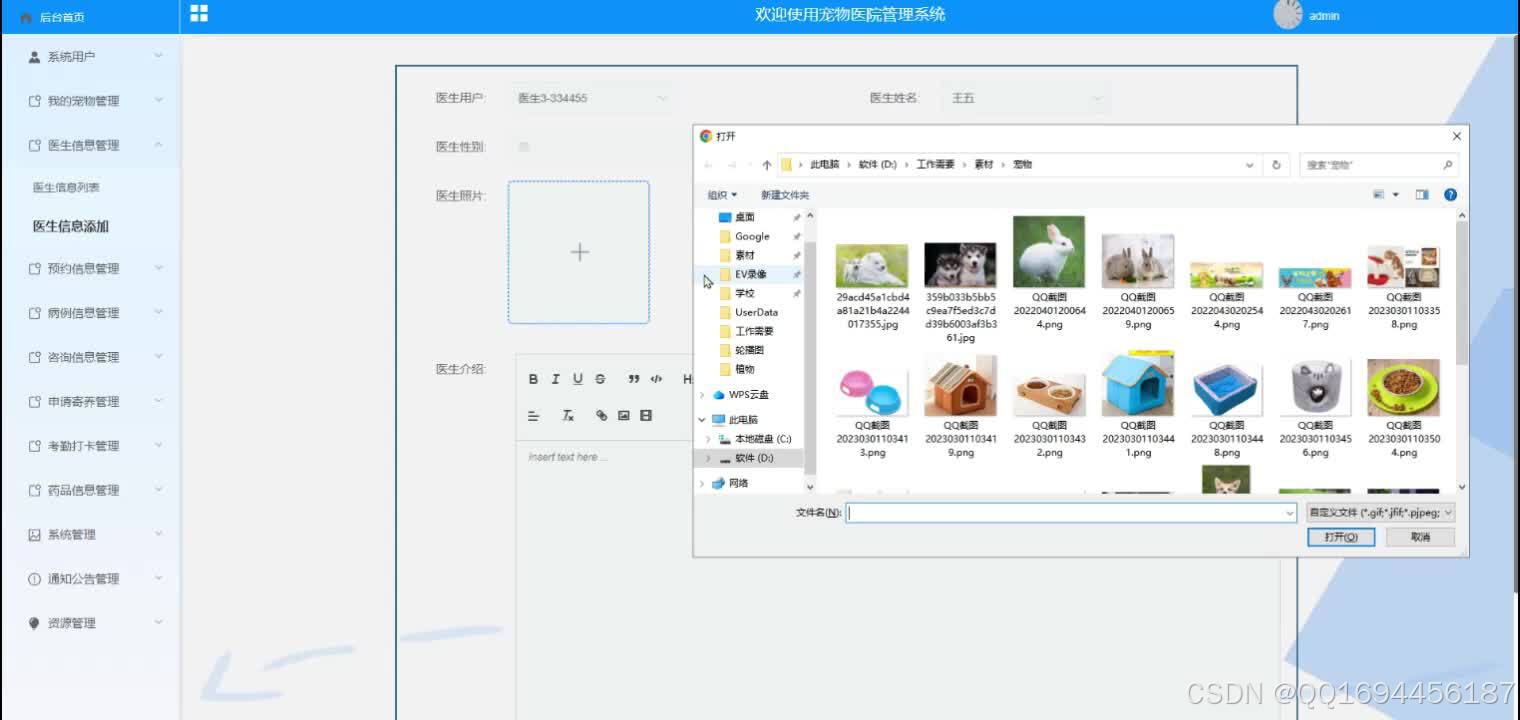Open the filename history dropdown arrow

(x=1289, y=512)
